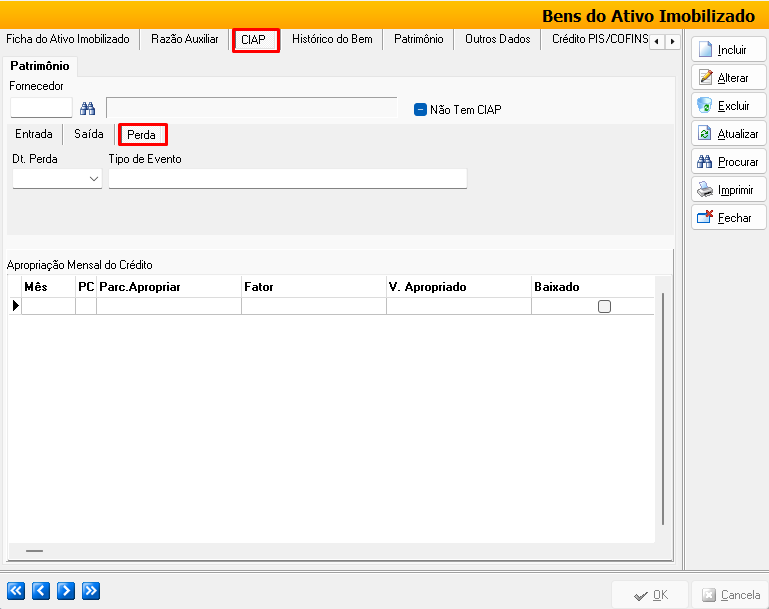This screenshot has width=769, height=609.
Task: Click the Incluir button to add record
Action: point(729,50)
